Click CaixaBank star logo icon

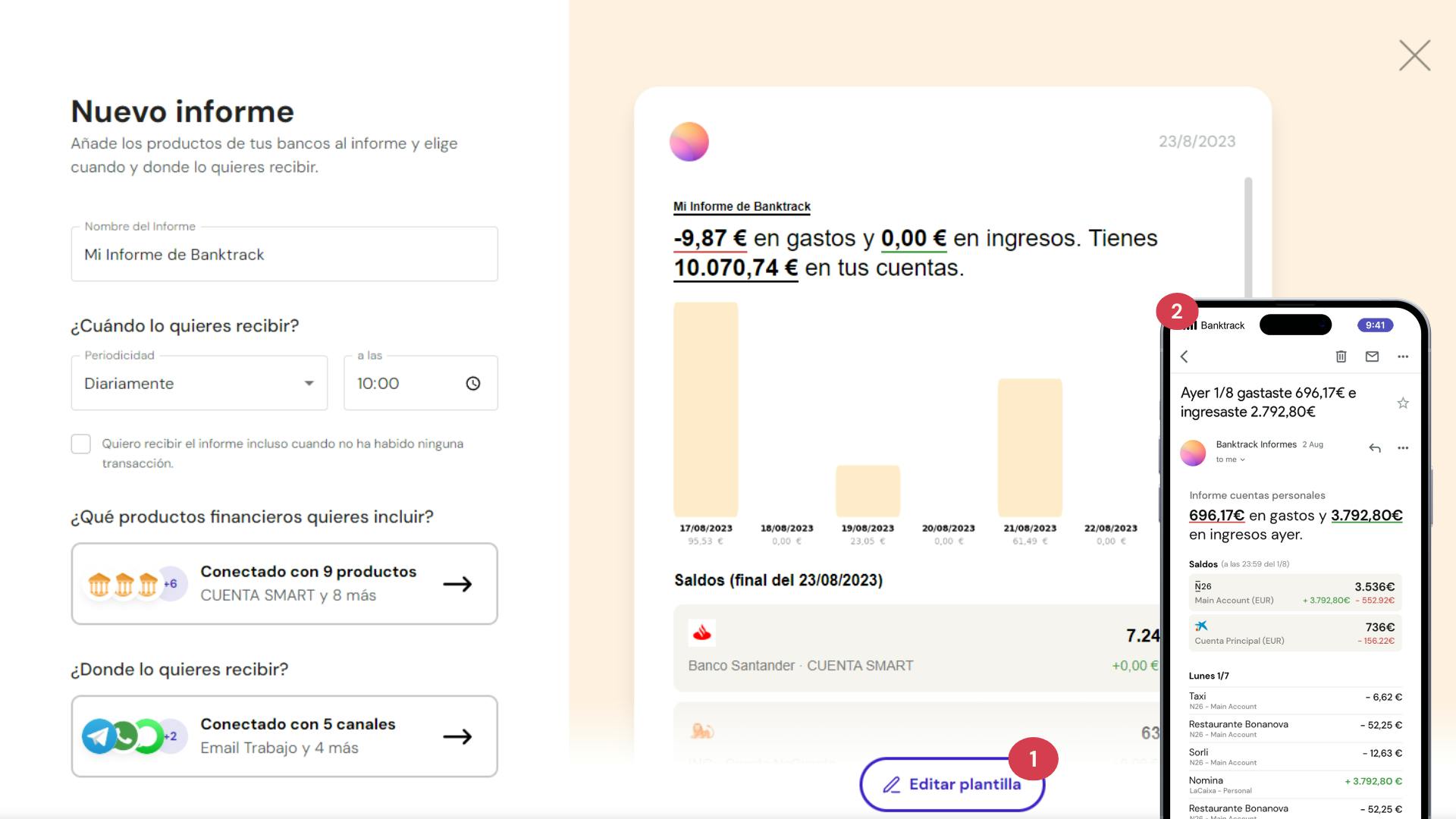tap(1201, 626)
